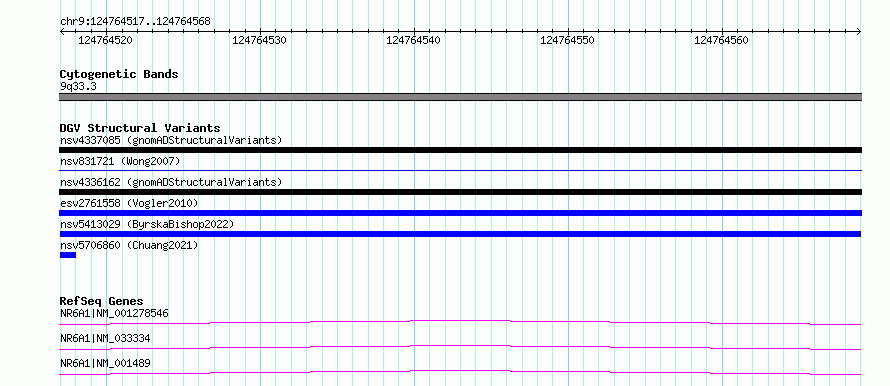Click the ruler's right end arrow
The width and height of the screenshot is (890, 386).
click(x=859, y=32)
